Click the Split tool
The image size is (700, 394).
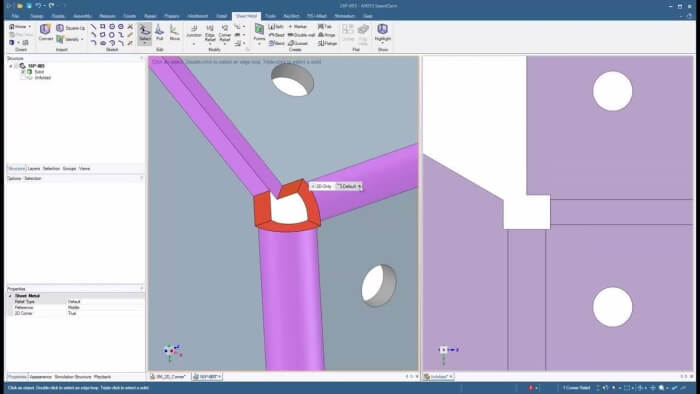point(276,27)
